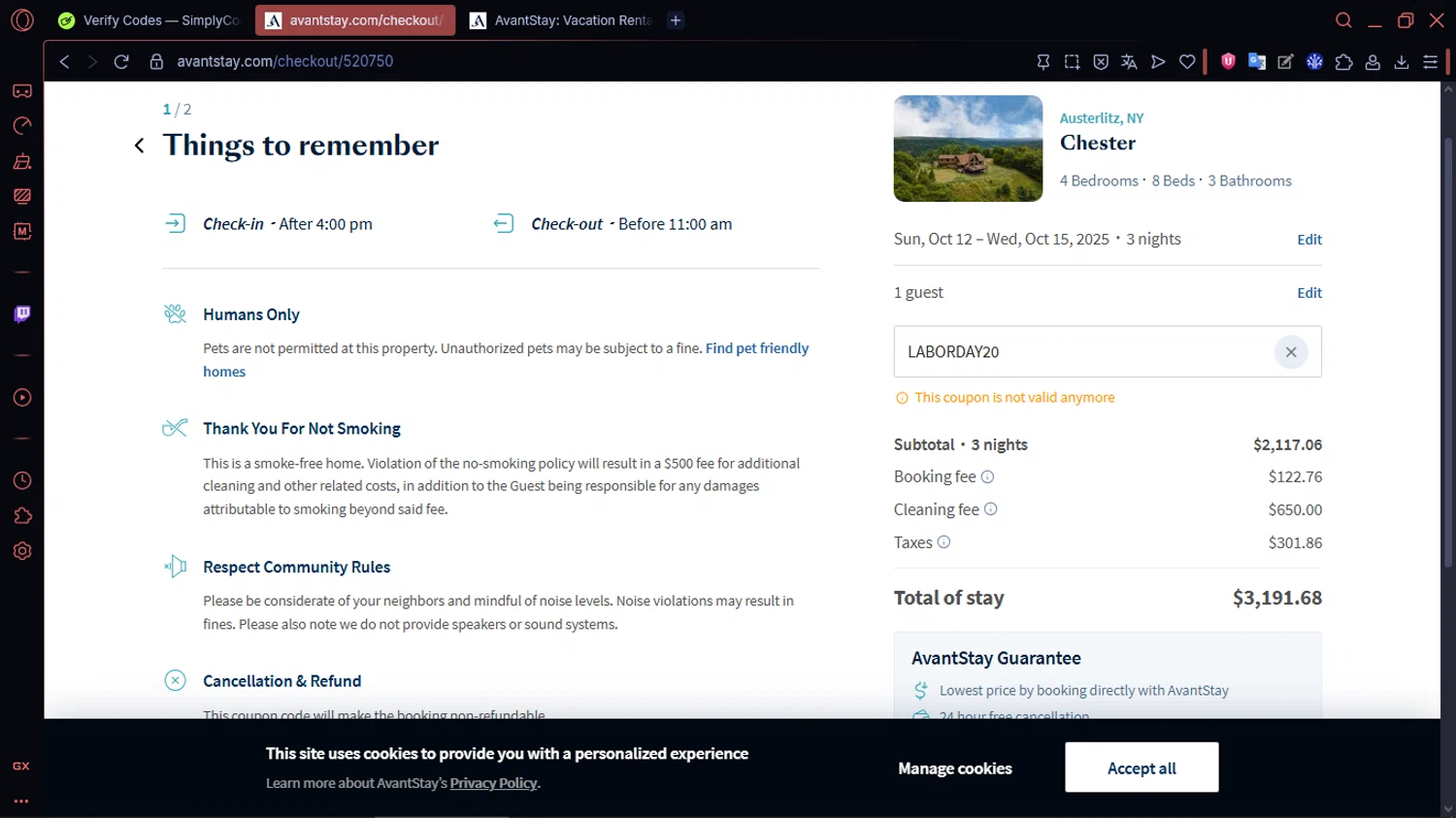This screenshot has height=818, width=1456.
Task: Open Extensions cube icon in sidebar
Action: [x=22, y=516]
